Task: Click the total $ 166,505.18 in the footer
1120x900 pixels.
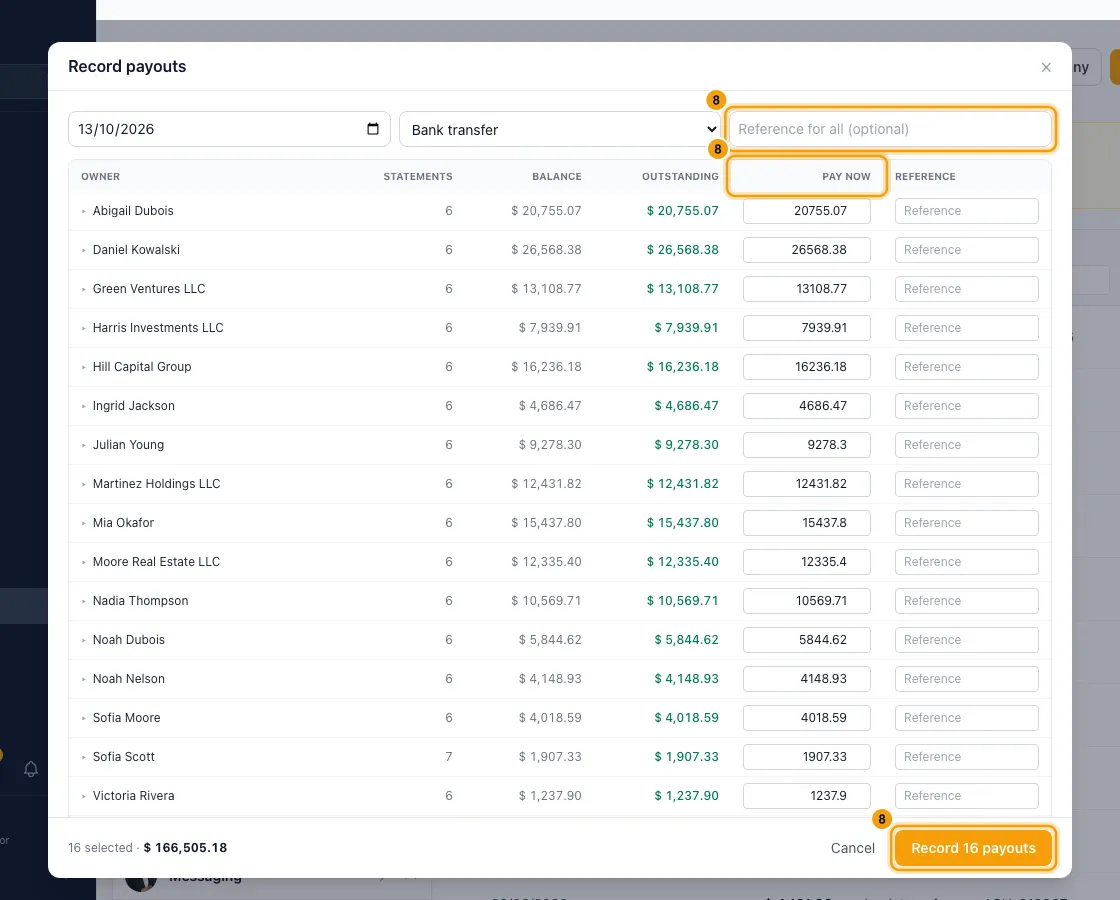Action: pyautogui.click(x=185, y=848)
